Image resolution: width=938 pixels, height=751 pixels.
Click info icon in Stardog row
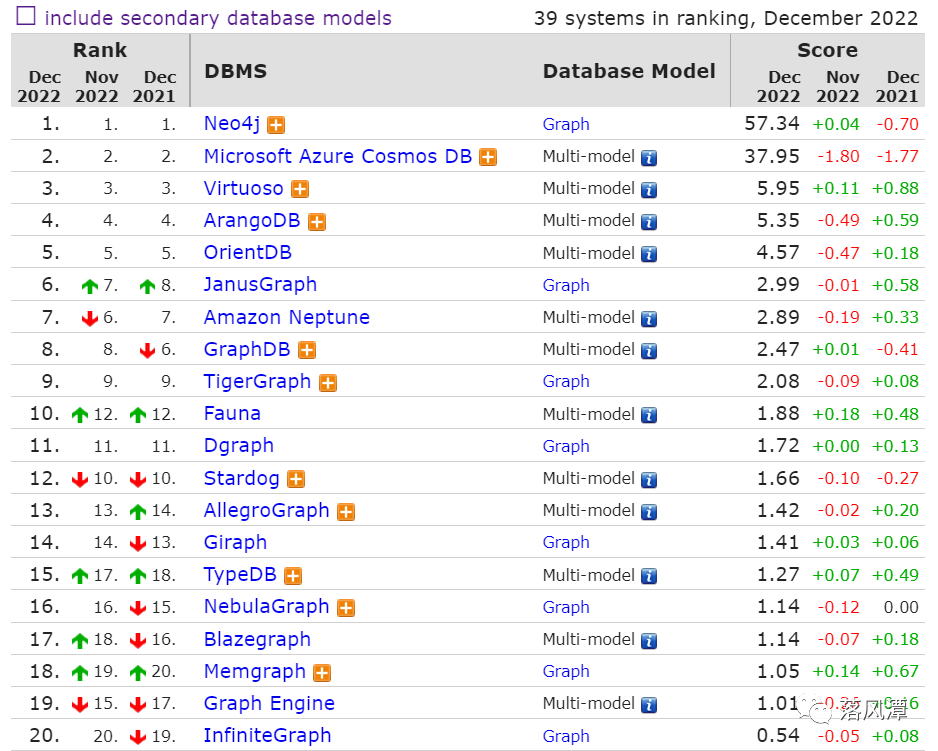coord(649,480)
